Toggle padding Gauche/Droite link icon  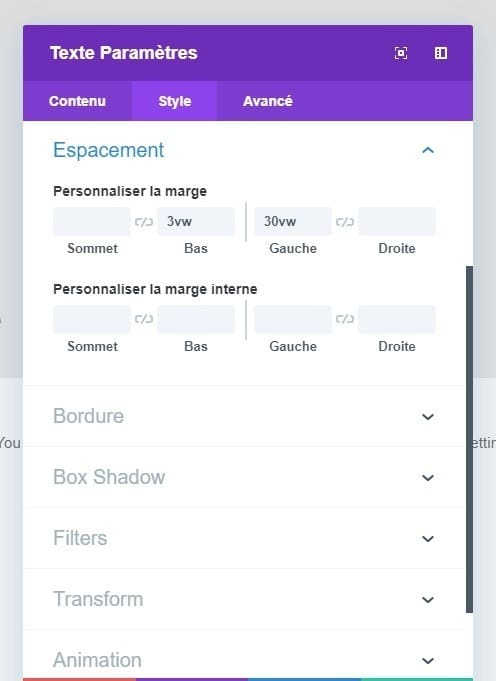[345, 319]
